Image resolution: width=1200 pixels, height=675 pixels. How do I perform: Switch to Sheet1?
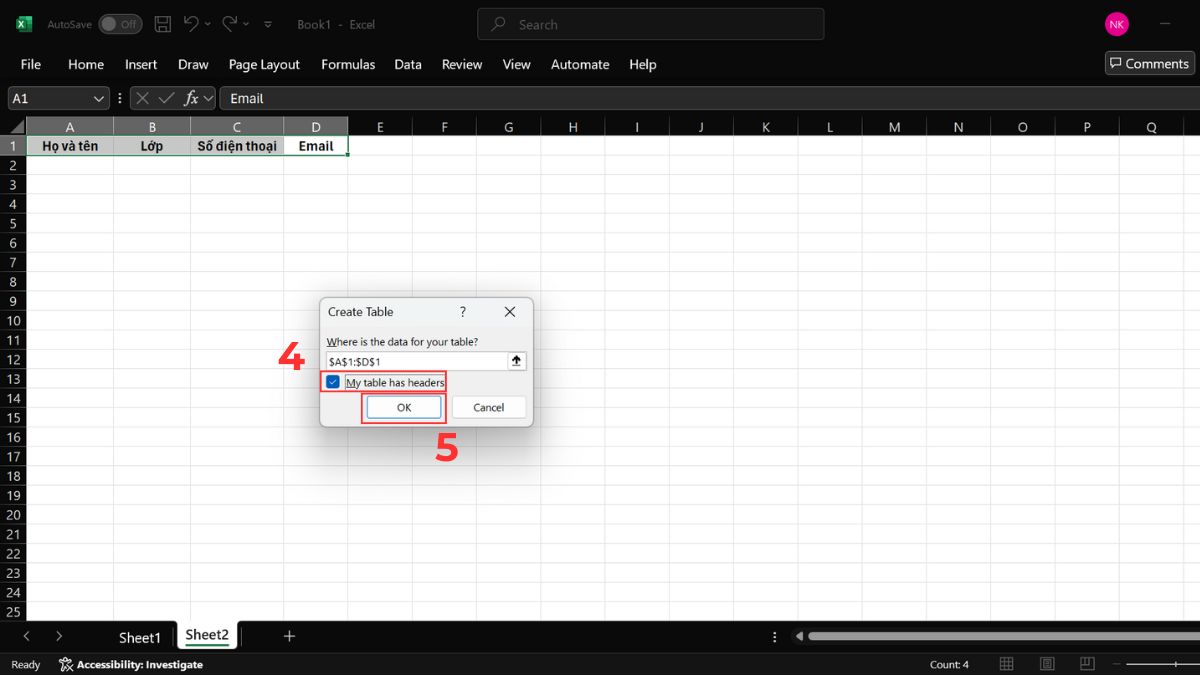140,637
